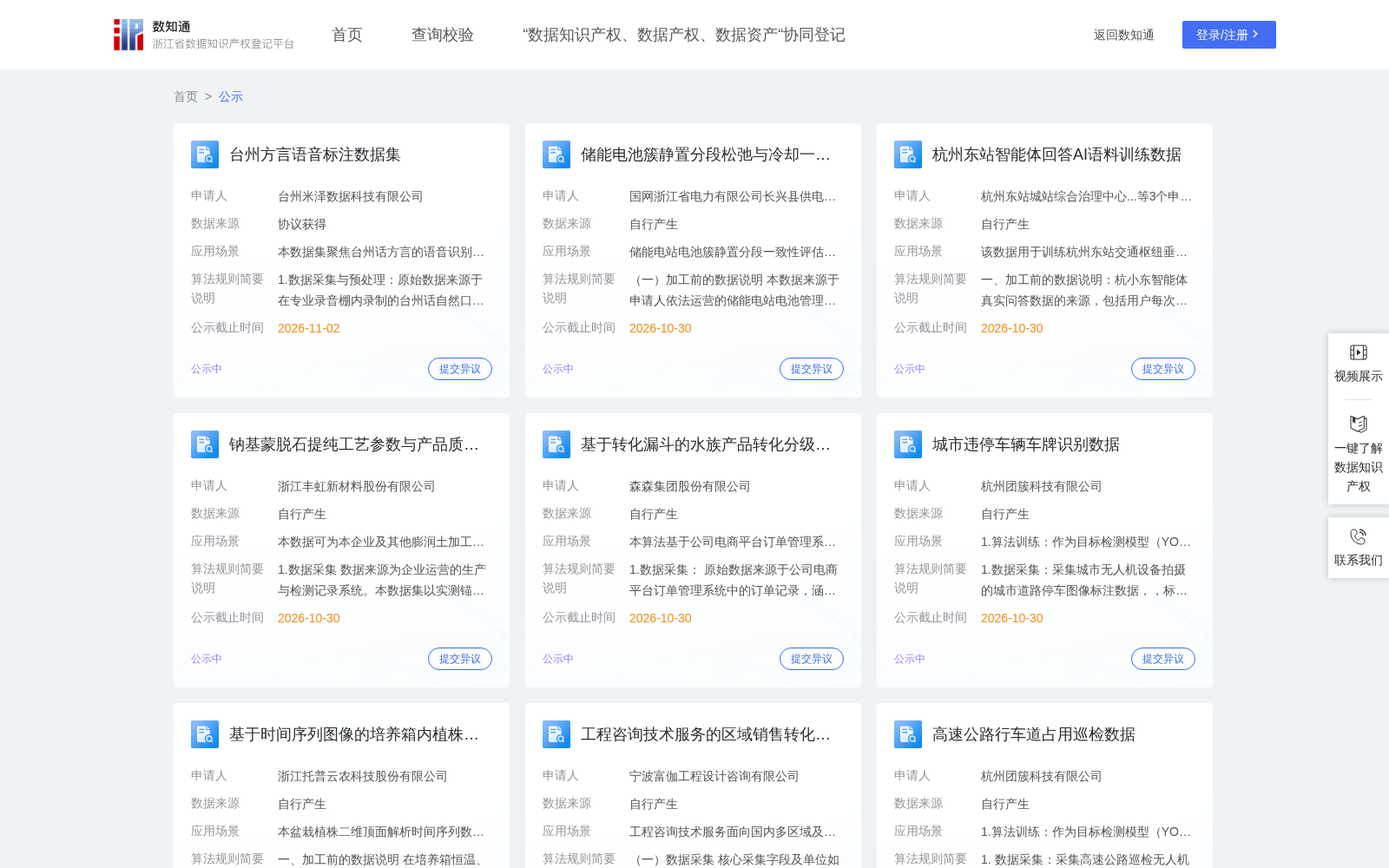Click the 数知通 logo icon
Image resolution: width=1389 pixels, height=868 pixels.
128,35
